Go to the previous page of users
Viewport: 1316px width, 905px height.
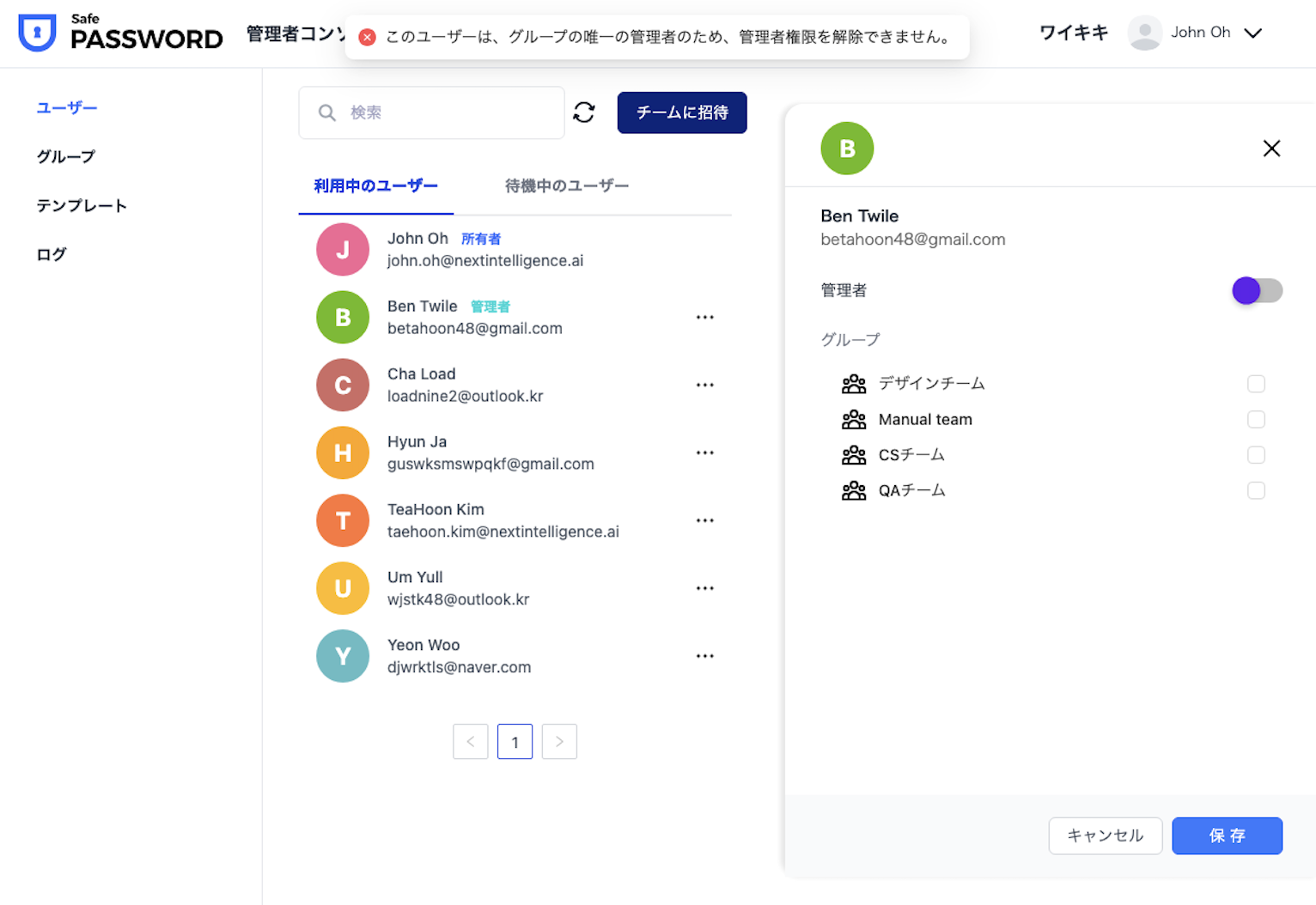[471, 742]
